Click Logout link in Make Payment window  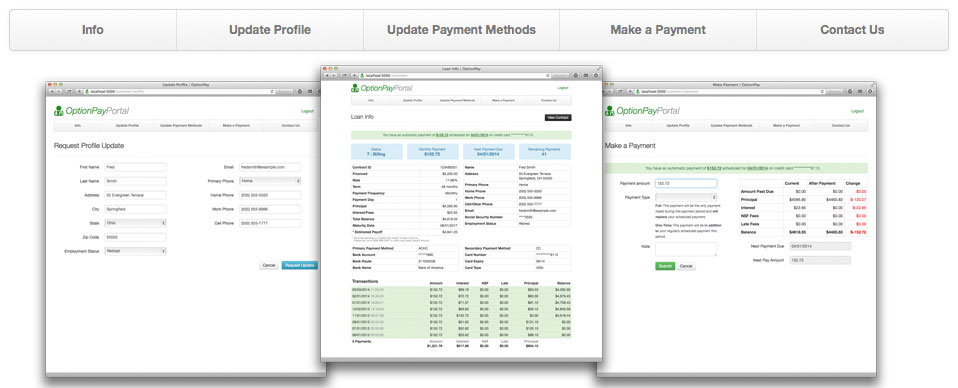tap(858, 111)
